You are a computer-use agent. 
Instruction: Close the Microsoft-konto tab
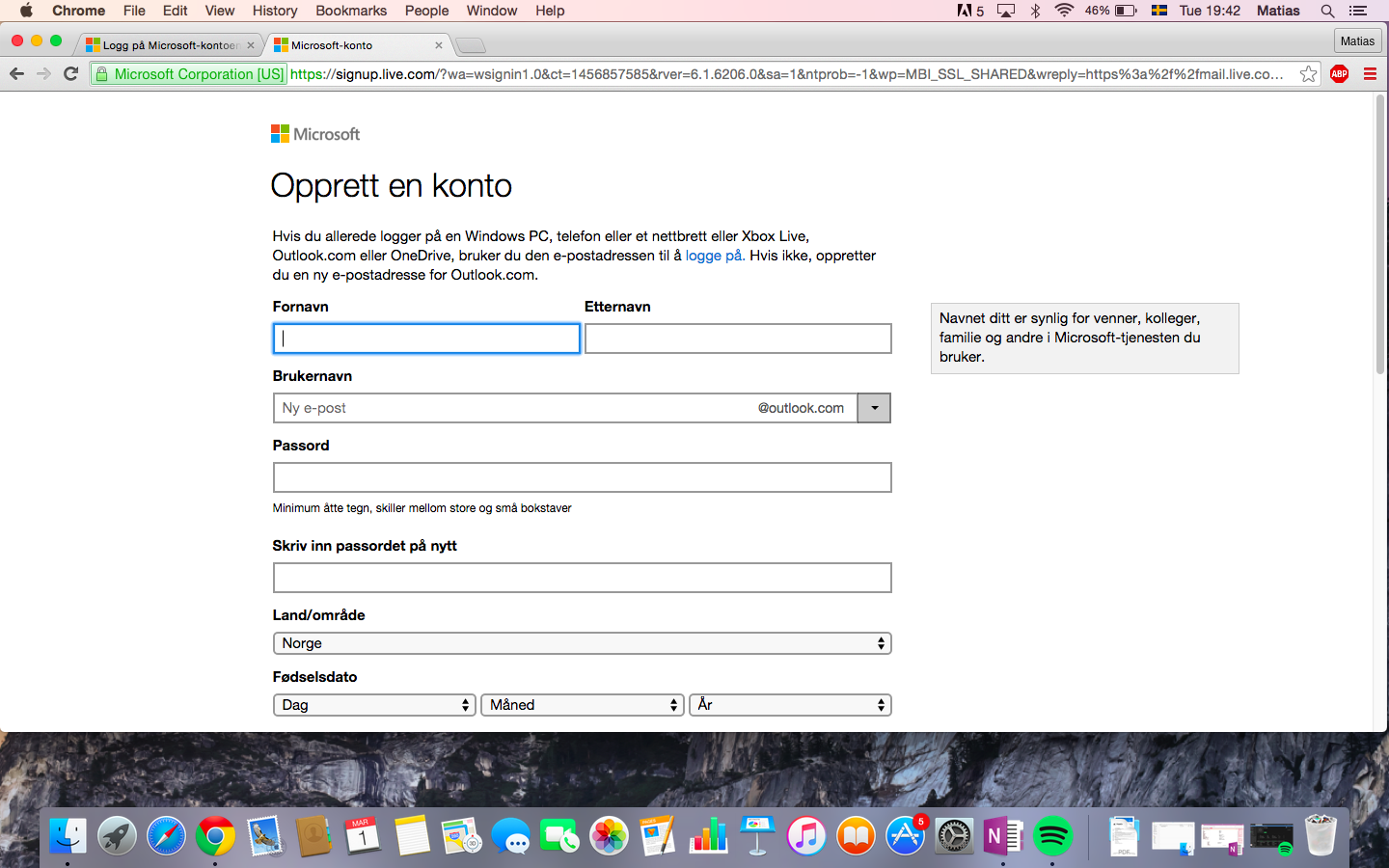[x=439, y=45]
